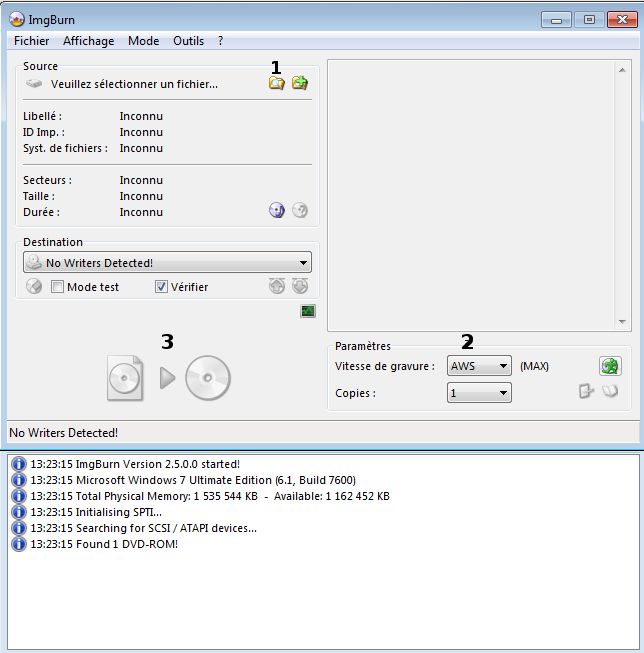Close the ImgBurn window
Image resolution: width=644 pixels, height=653 pixels.
[x=622, y=20]
